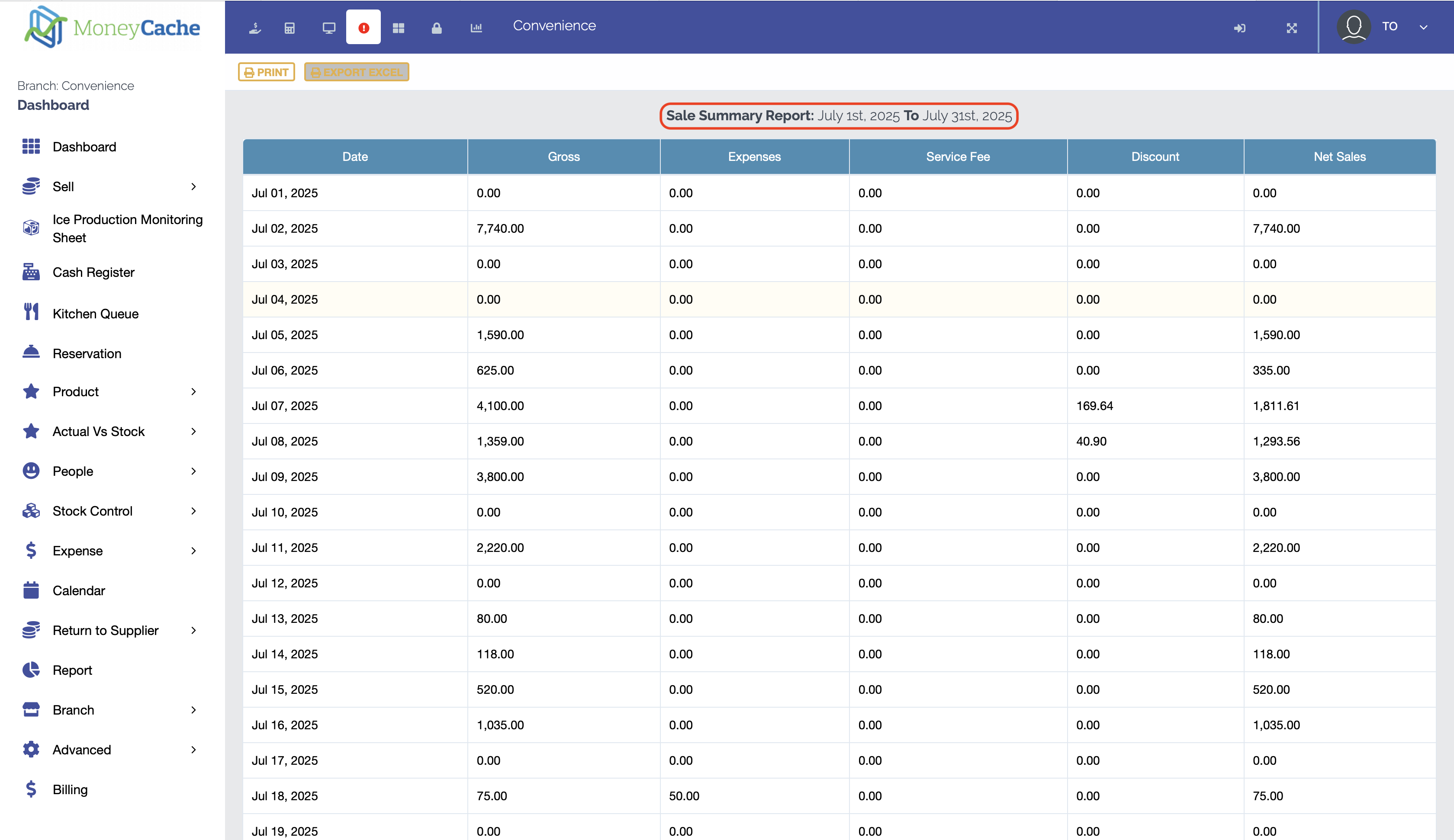Click the lock icon in top toolbar

(x=437, y=28)
